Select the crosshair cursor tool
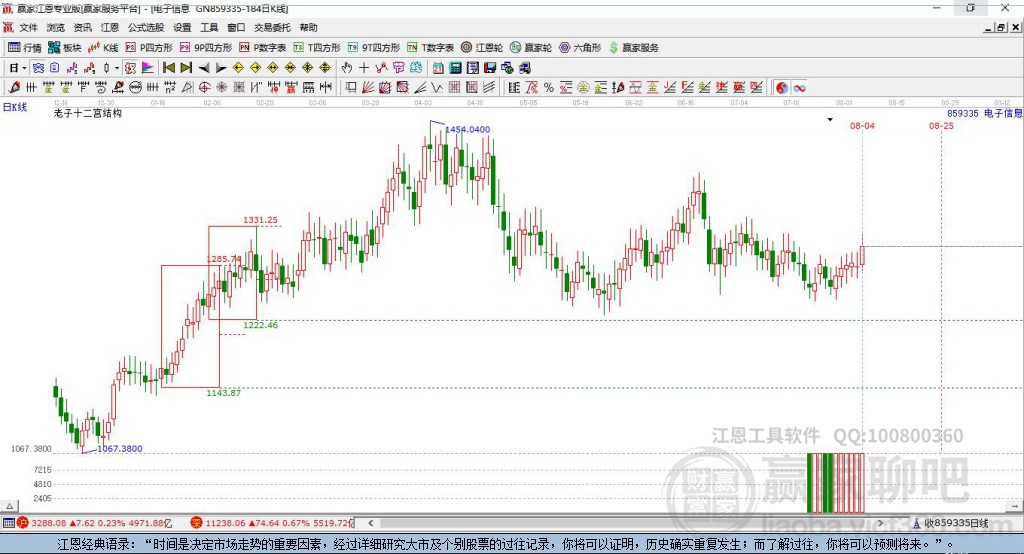 pos(364,68)
